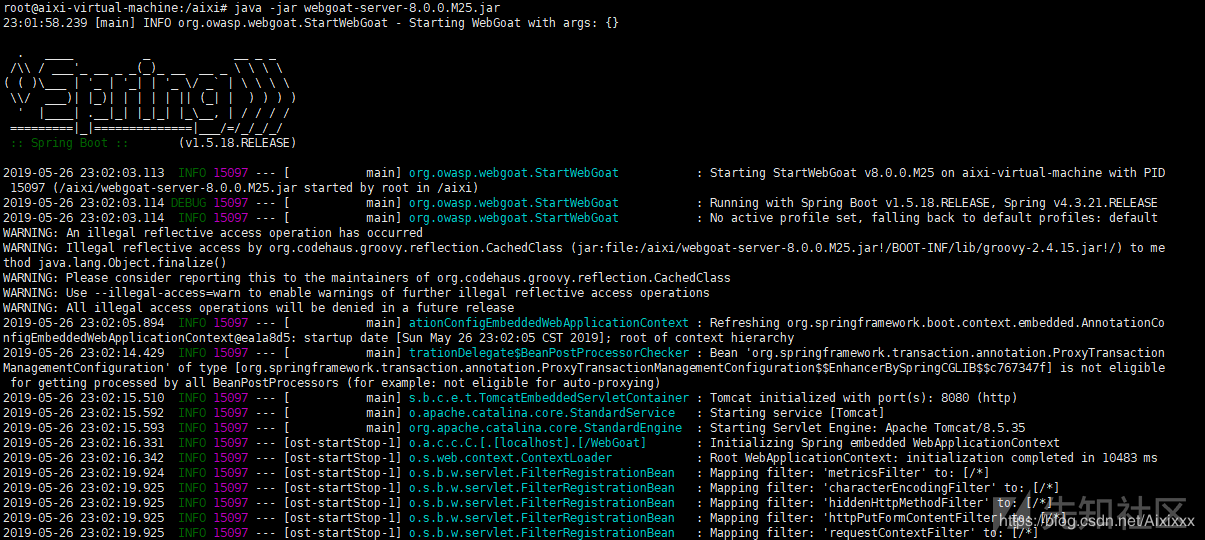1205x540 pixels.
Task: Click 's.b.c.e.t.TomcatEmbeddedServletContainer' logger name
Action: (x=549, y=398)
